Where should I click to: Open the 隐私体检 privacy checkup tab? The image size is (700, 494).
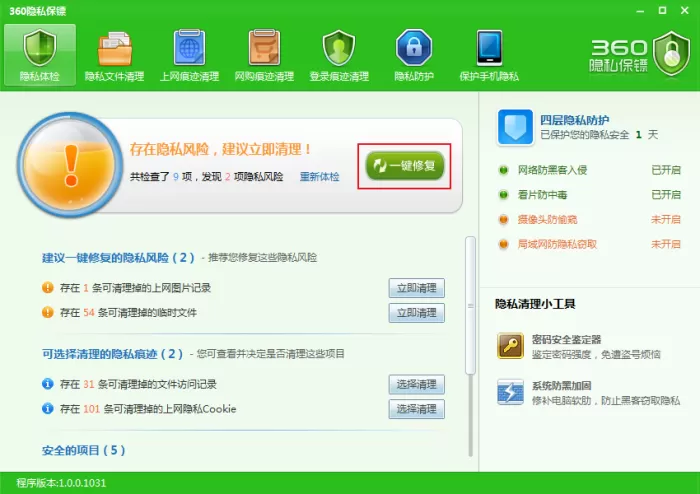(40, 55)
